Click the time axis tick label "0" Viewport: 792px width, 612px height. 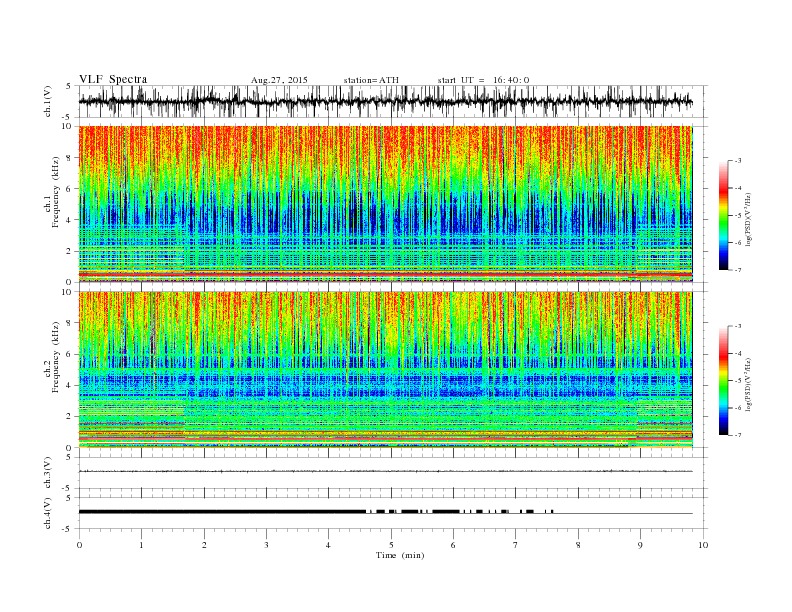tap(79, 545)
